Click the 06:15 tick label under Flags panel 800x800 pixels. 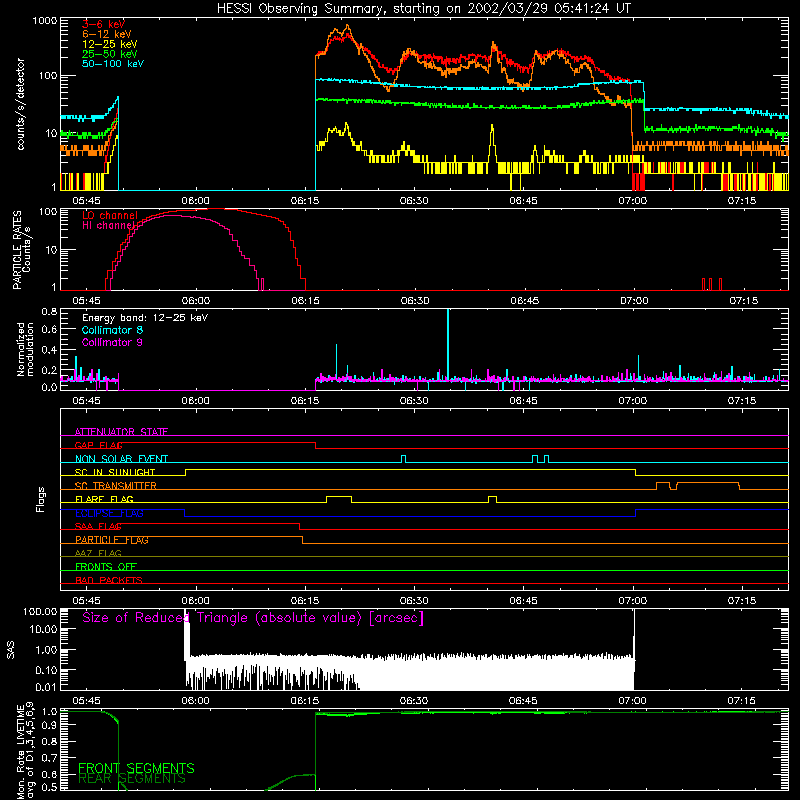tap(305, 601)
